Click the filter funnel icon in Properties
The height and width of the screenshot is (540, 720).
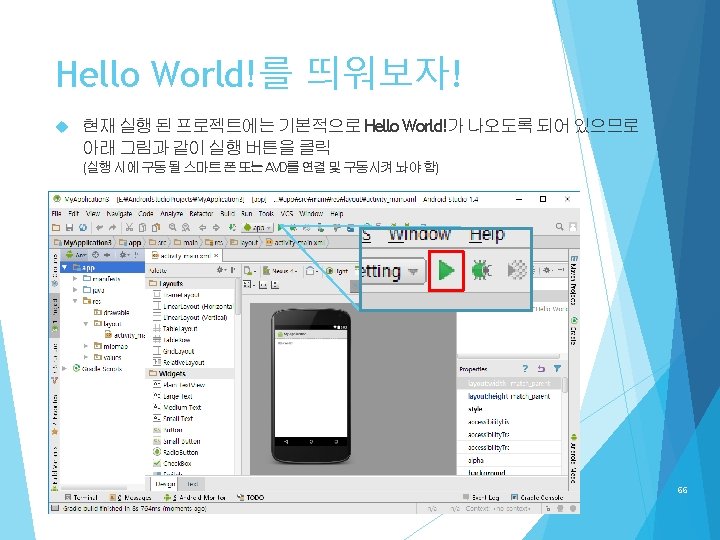[x=557, y=368]
